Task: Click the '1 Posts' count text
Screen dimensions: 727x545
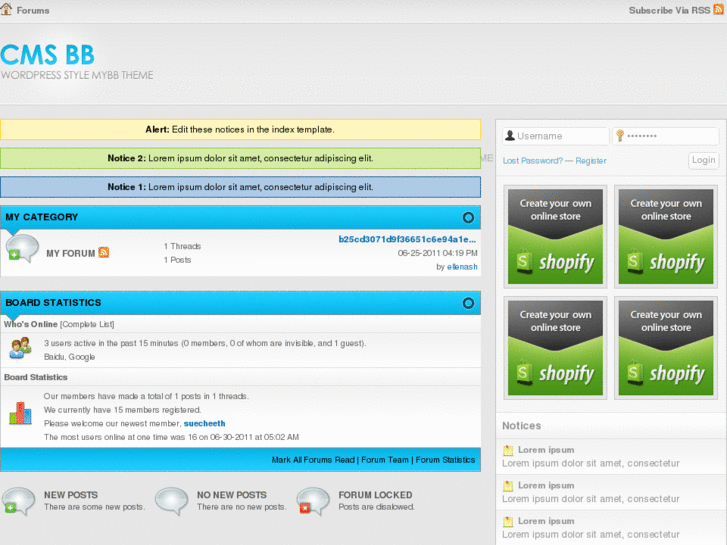Action: point(177,260)
